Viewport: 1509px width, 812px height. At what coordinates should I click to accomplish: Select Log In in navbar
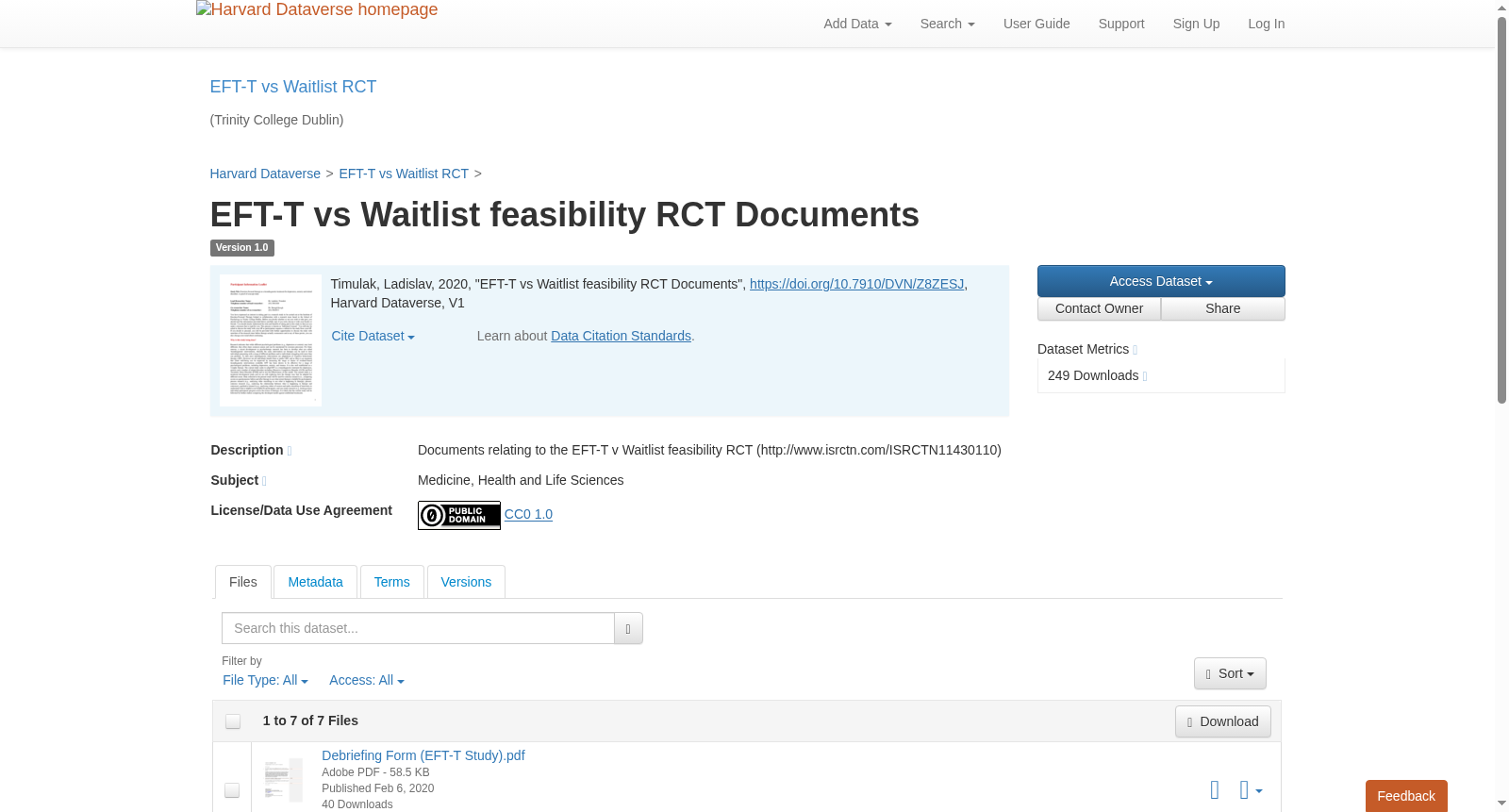click(x=1267, y=24)
